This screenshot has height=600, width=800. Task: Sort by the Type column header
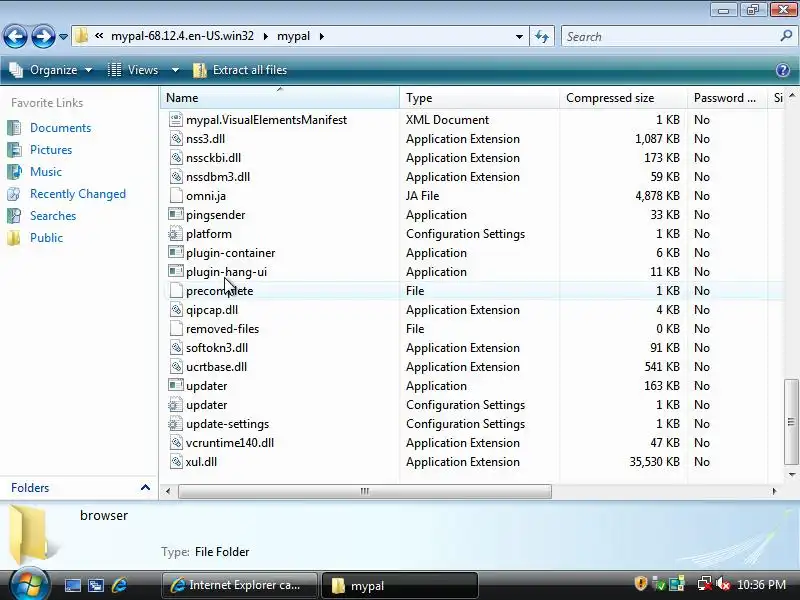click(479, 98)
